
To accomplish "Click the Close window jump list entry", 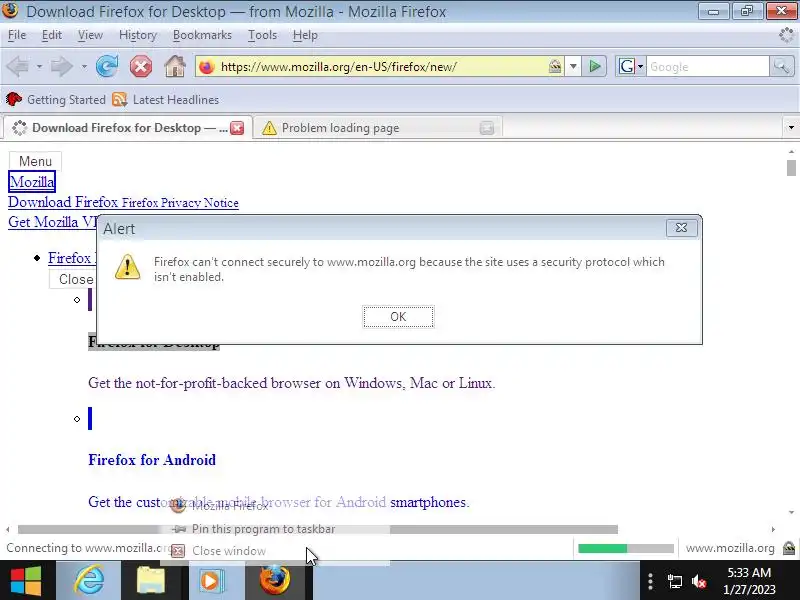I will [229, 551].
